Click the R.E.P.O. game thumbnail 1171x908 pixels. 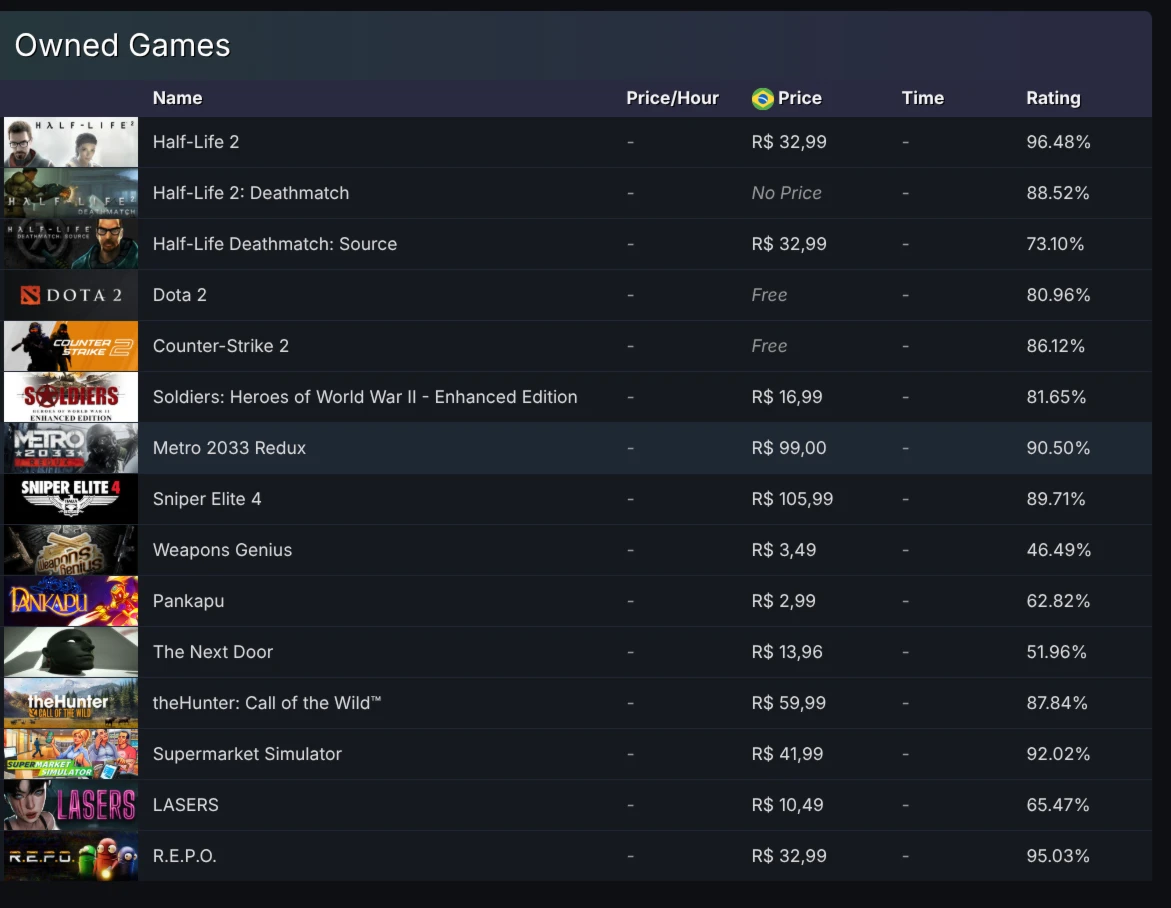(71, 856)
